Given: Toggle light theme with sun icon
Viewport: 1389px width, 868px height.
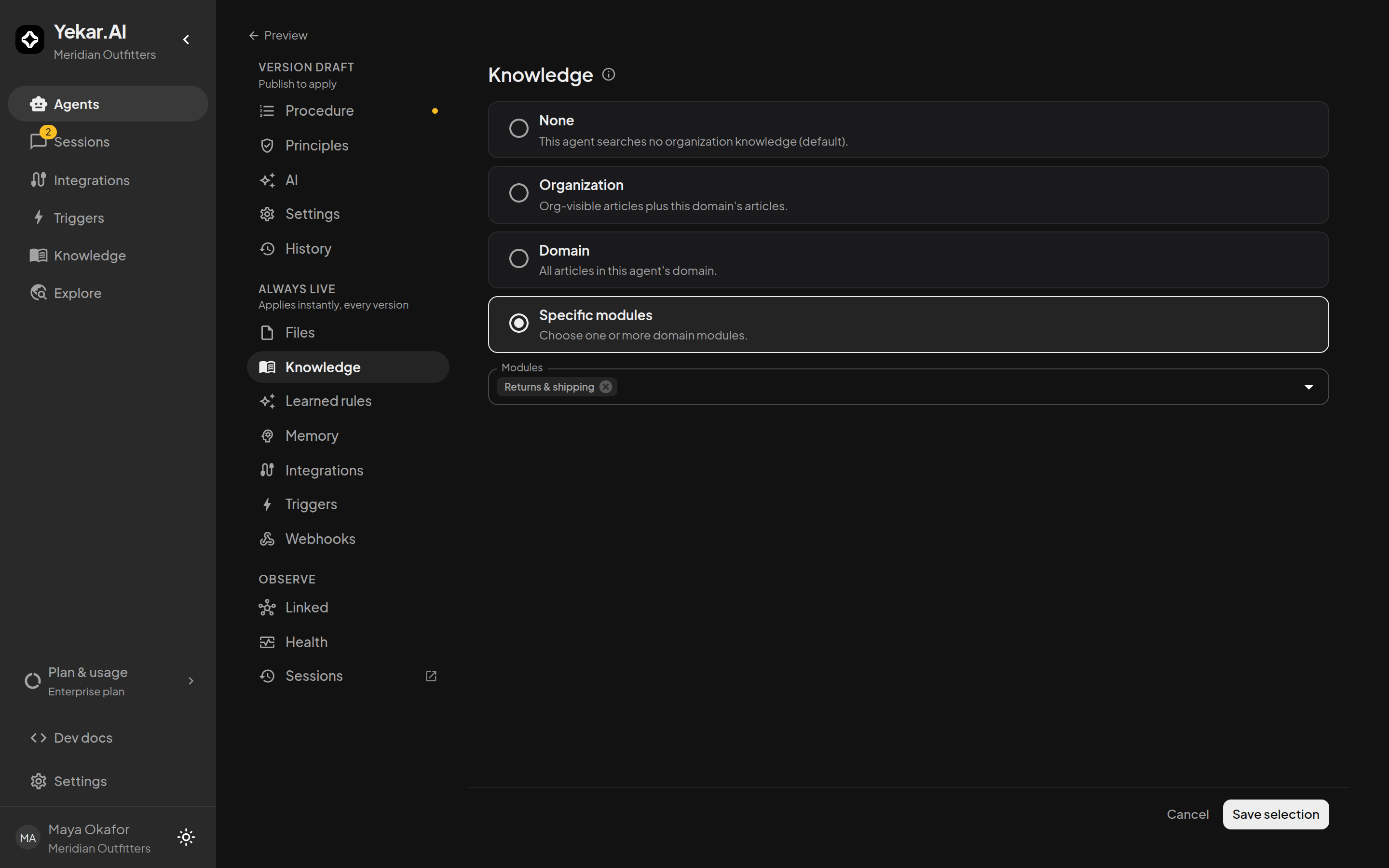Looking at the screenshot, I should (x=186, y=837).
